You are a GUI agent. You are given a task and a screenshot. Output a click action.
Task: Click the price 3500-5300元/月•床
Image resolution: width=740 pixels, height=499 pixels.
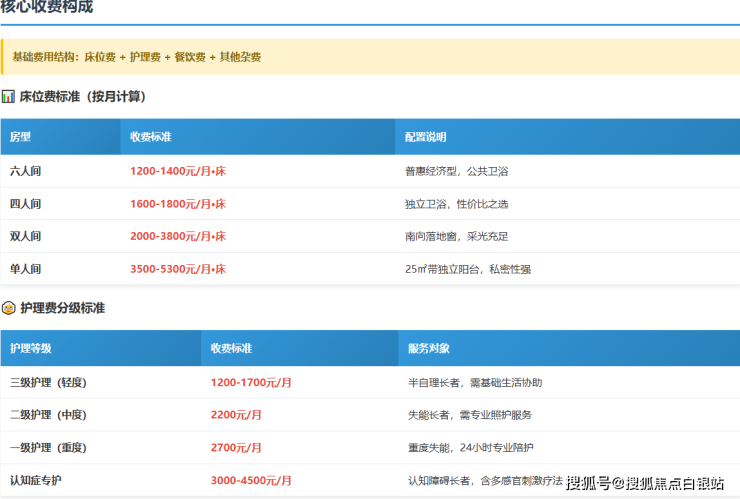pyautogui.click(x=178, y=269)
